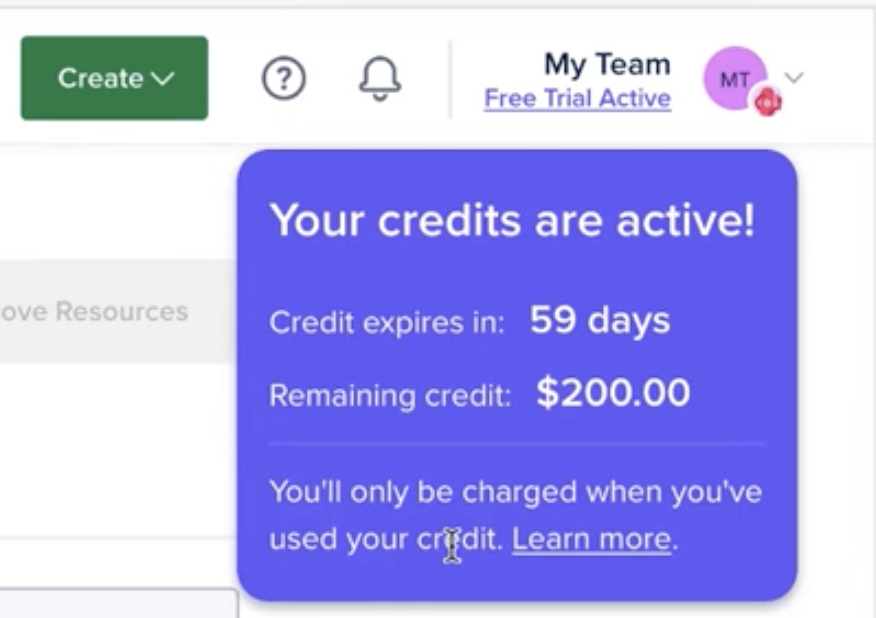This screenshot has height=618, width=876.
Task: Click the $200.00 remaining credit amount
Action: click(x=613, y=392)
